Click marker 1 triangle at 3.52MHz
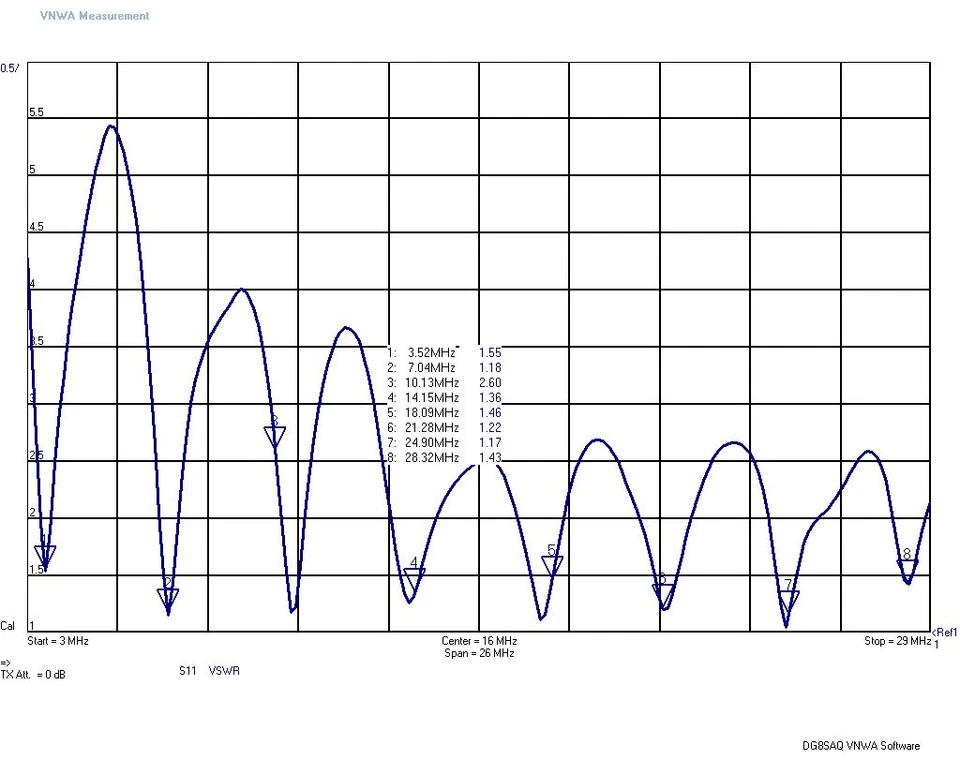 click(45, 556)
